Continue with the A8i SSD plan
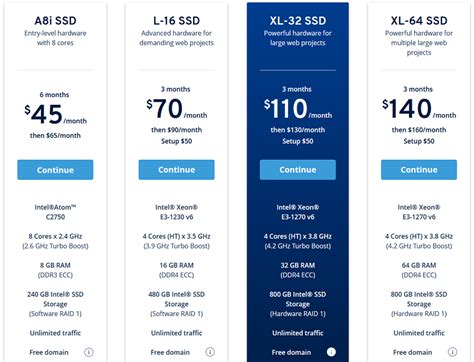Image resolution: width=474 pixels, height=362 pixels. point(55,170)
